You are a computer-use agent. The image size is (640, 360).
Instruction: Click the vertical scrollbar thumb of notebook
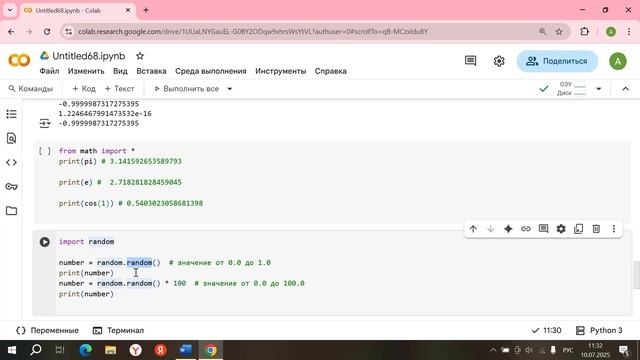[636, 275]
